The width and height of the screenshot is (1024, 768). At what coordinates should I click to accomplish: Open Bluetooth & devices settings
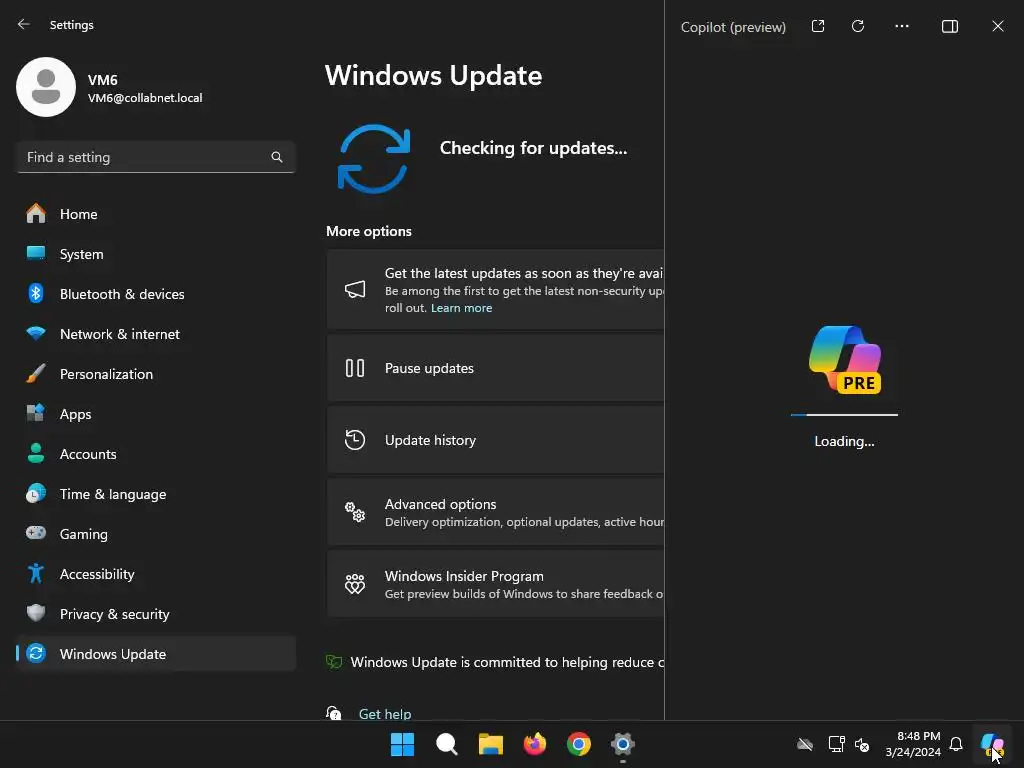[156, 294]
